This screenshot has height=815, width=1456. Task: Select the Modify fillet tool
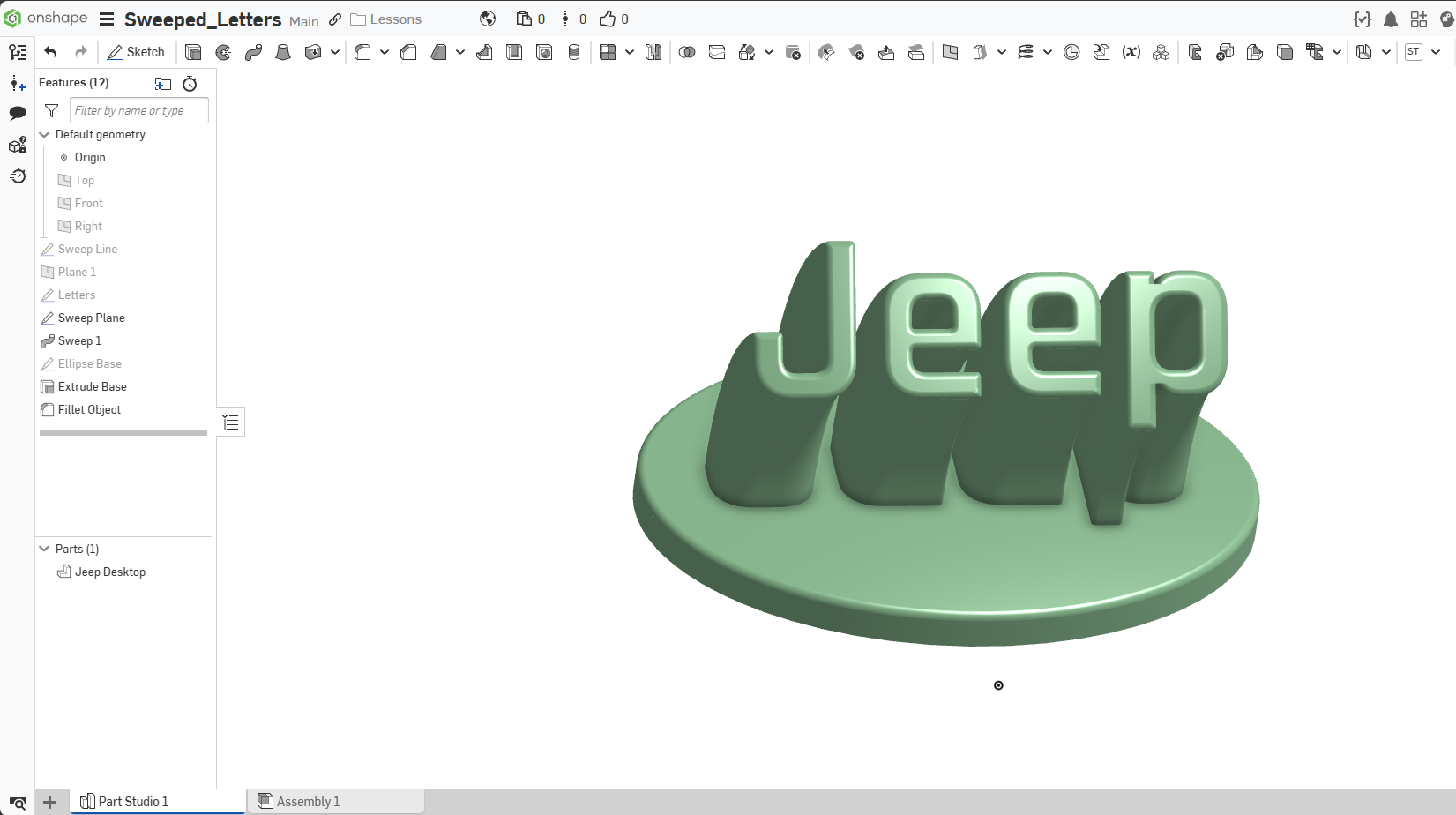pyautogui.click(x=826, y=52)
